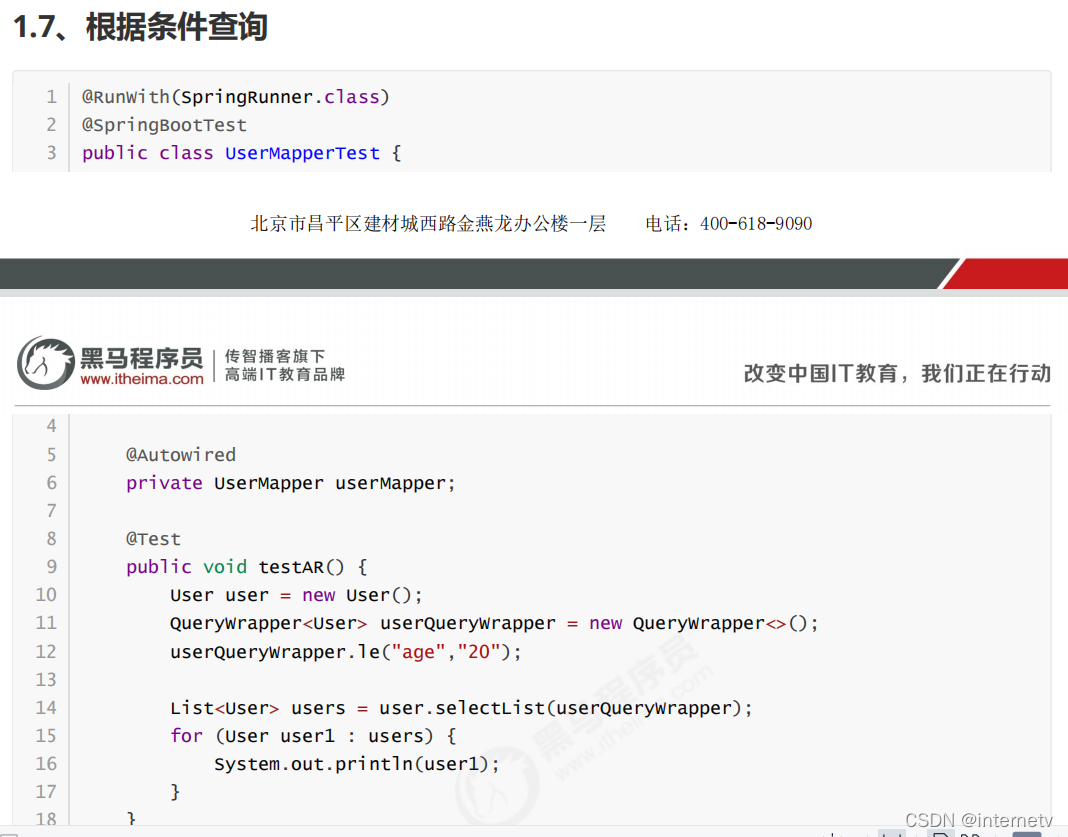Click line number 12 in the gutter
The width and height of the screenshot is (1068, 837).
(x=46, y=652)
